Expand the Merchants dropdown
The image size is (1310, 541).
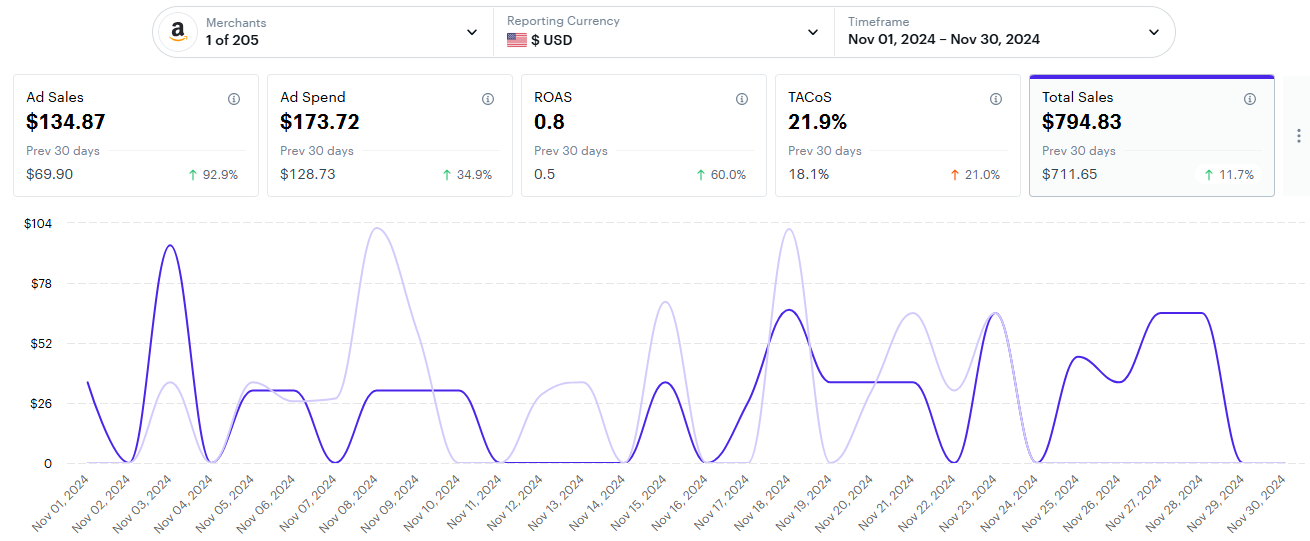coord(472,32)
